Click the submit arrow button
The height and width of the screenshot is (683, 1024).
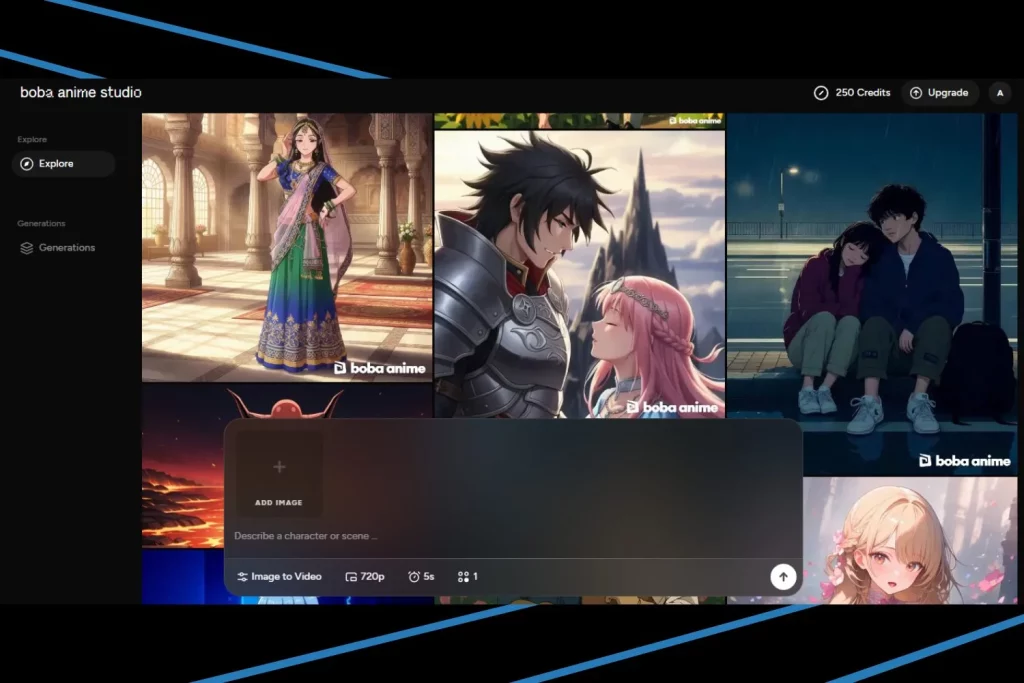[783, 576]
